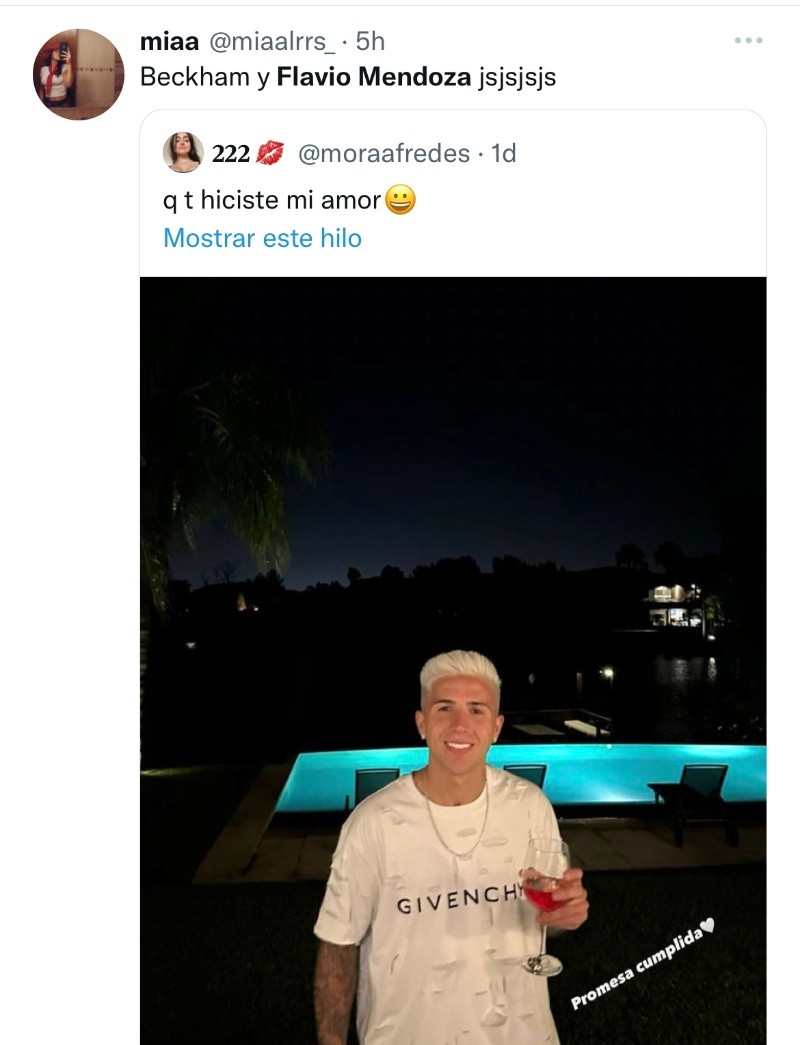Viewport: 800px width, 1045px height.
Task: Open the @moraafredes handle
Action: [x=384, y=153]
